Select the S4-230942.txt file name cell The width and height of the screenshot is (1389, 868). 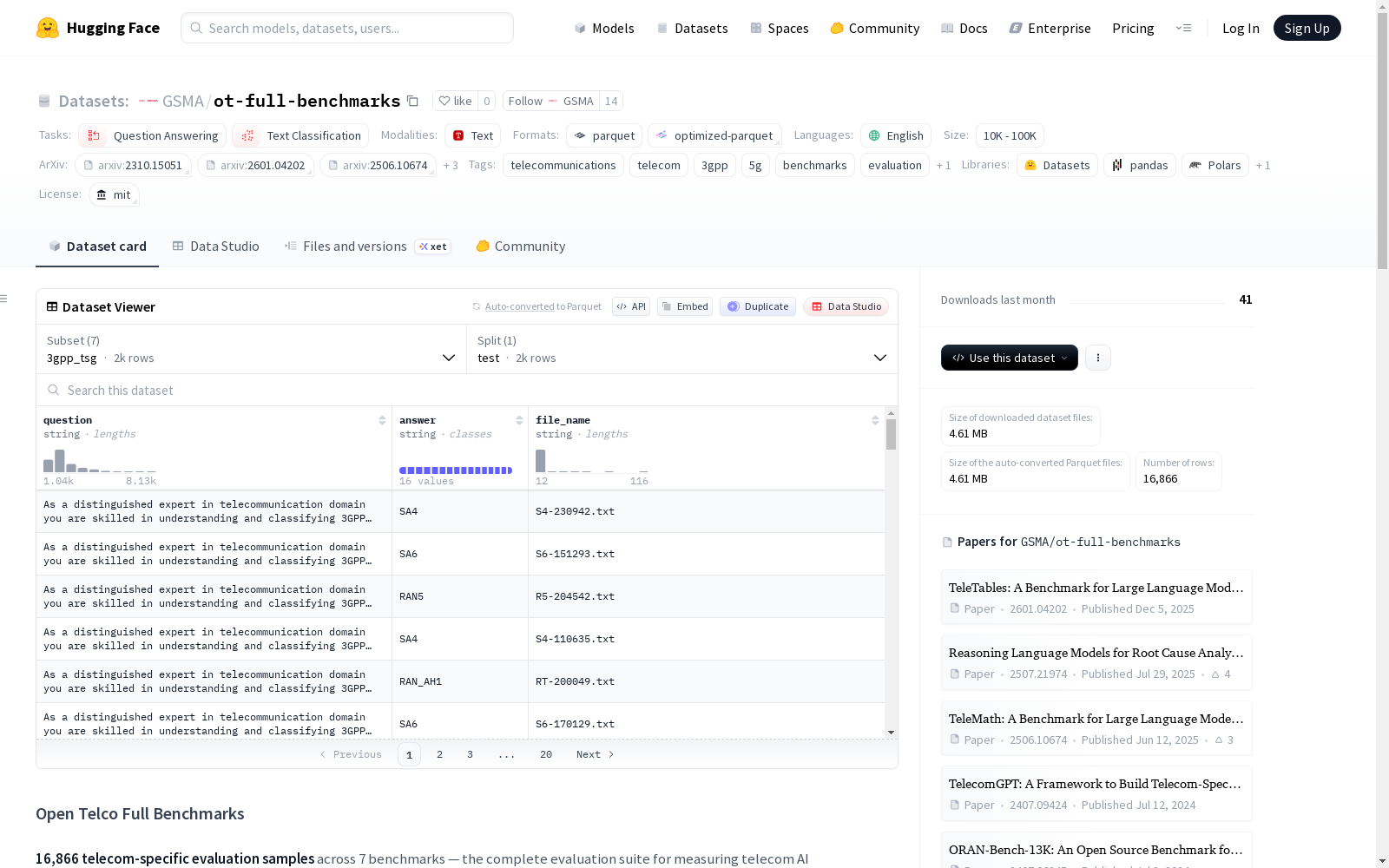707,512
